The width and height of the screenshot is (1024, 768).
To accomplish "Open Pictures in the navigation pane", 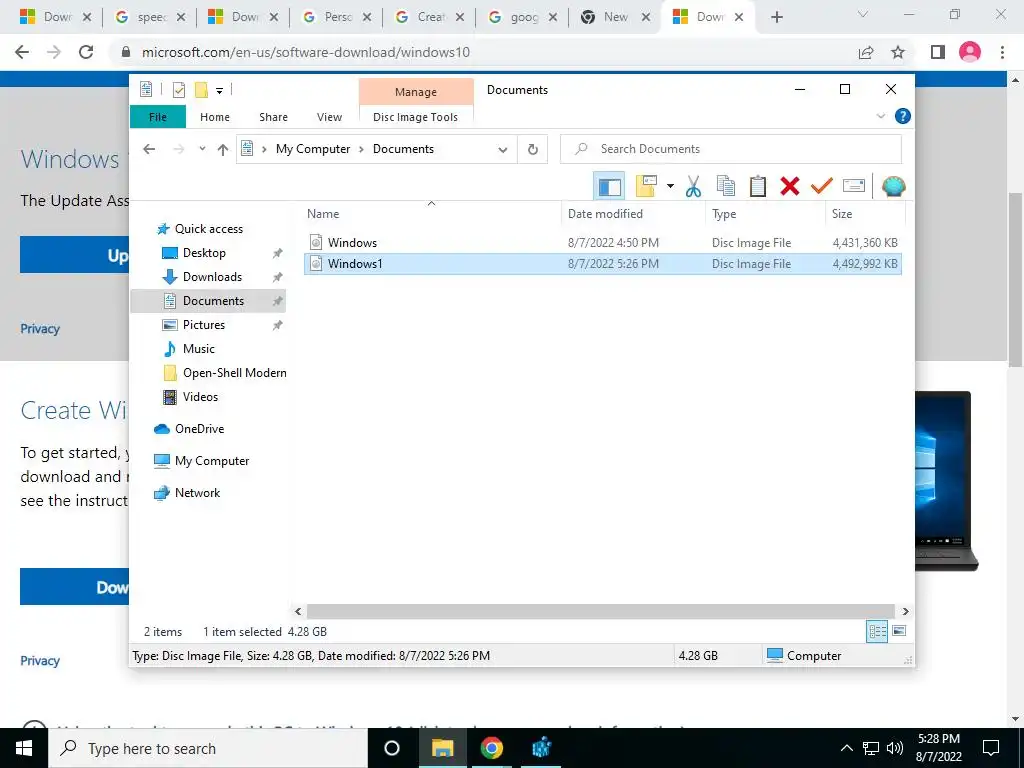I will (203, 325).
